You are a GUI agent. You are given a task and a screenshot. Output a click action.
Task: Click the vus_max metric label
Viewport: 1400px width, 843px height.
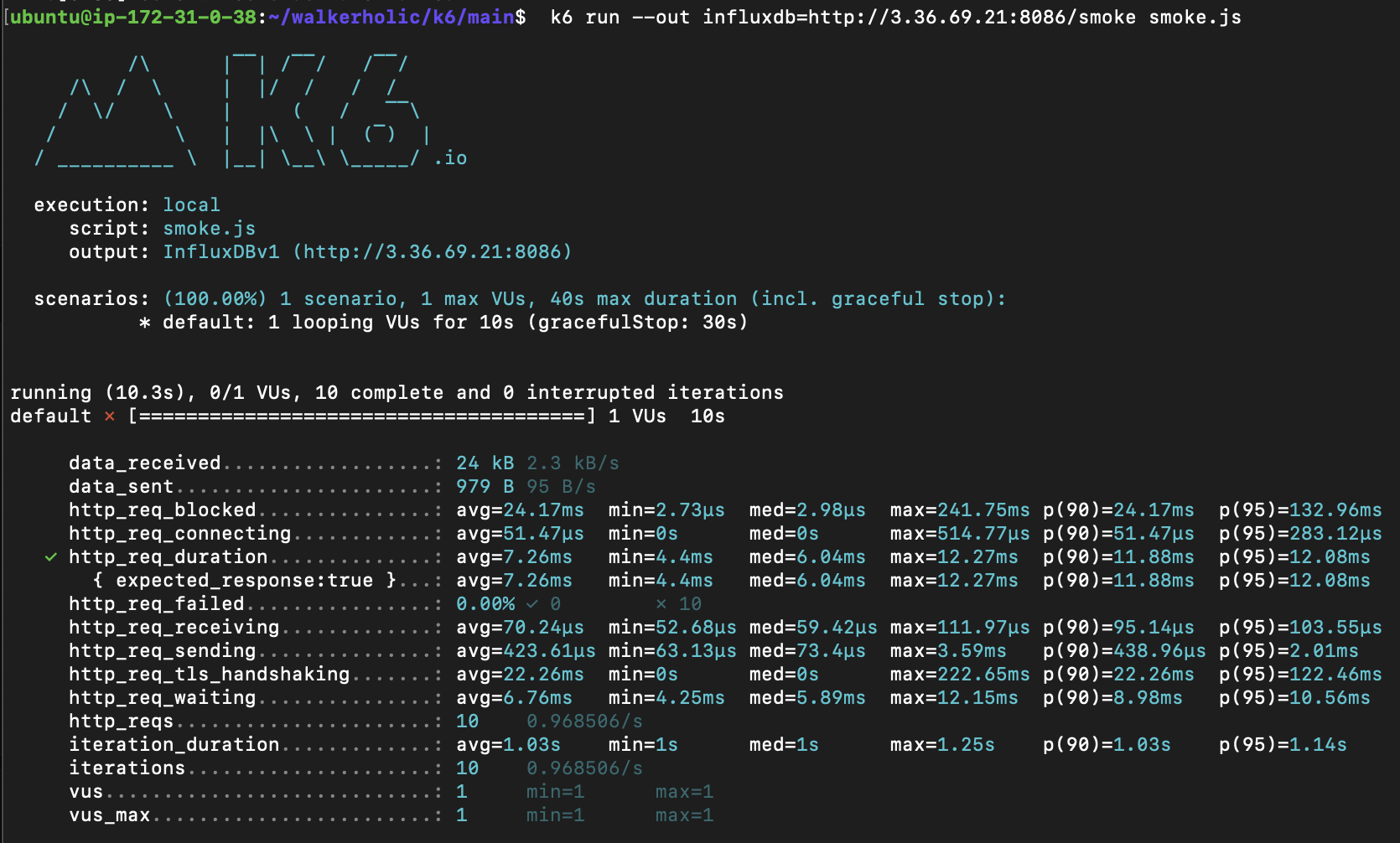110,815
